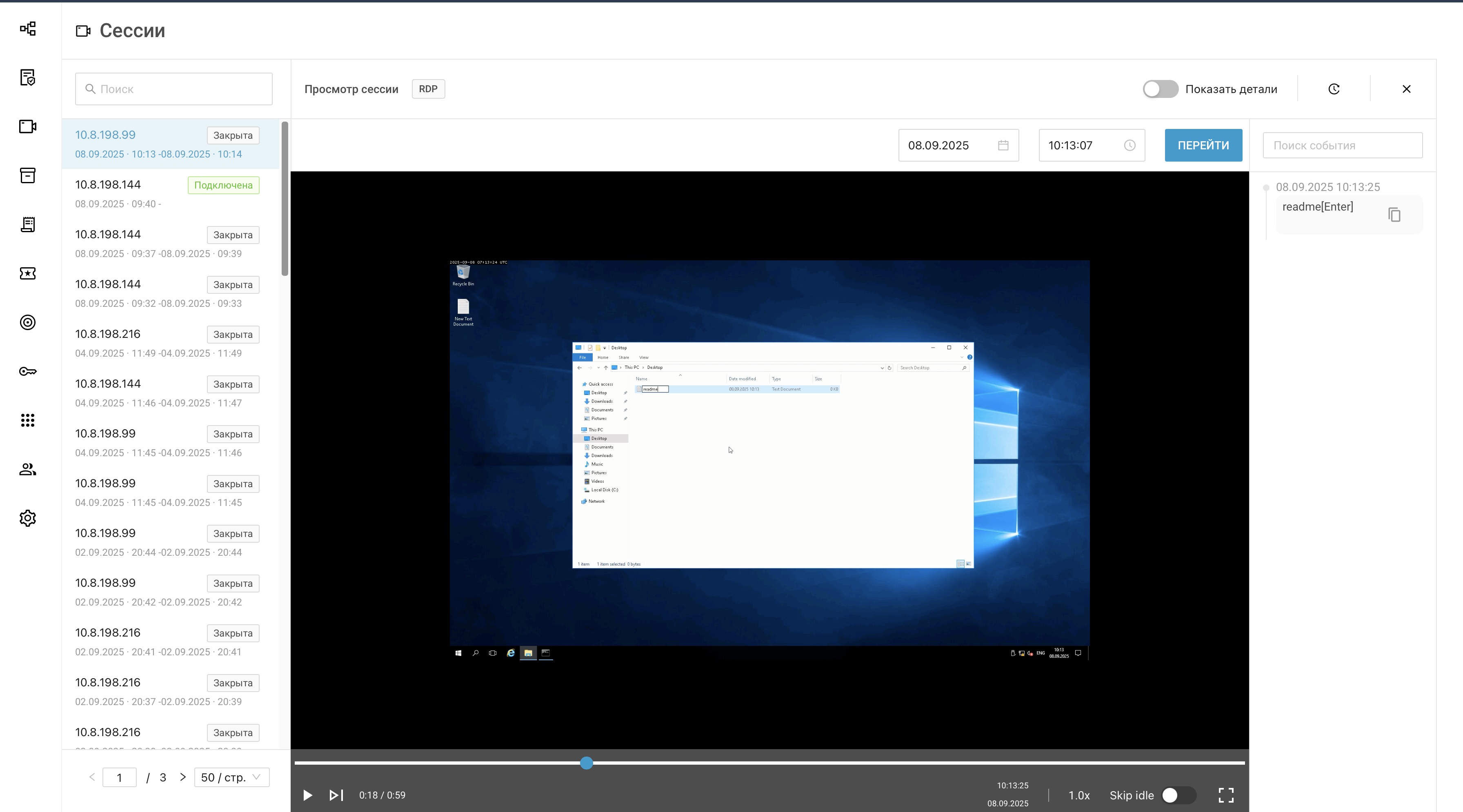The height and width of the screenshot is (812, 1463).
Task: Click the sessions camera sidebar icon
Action: pos(28,126)
